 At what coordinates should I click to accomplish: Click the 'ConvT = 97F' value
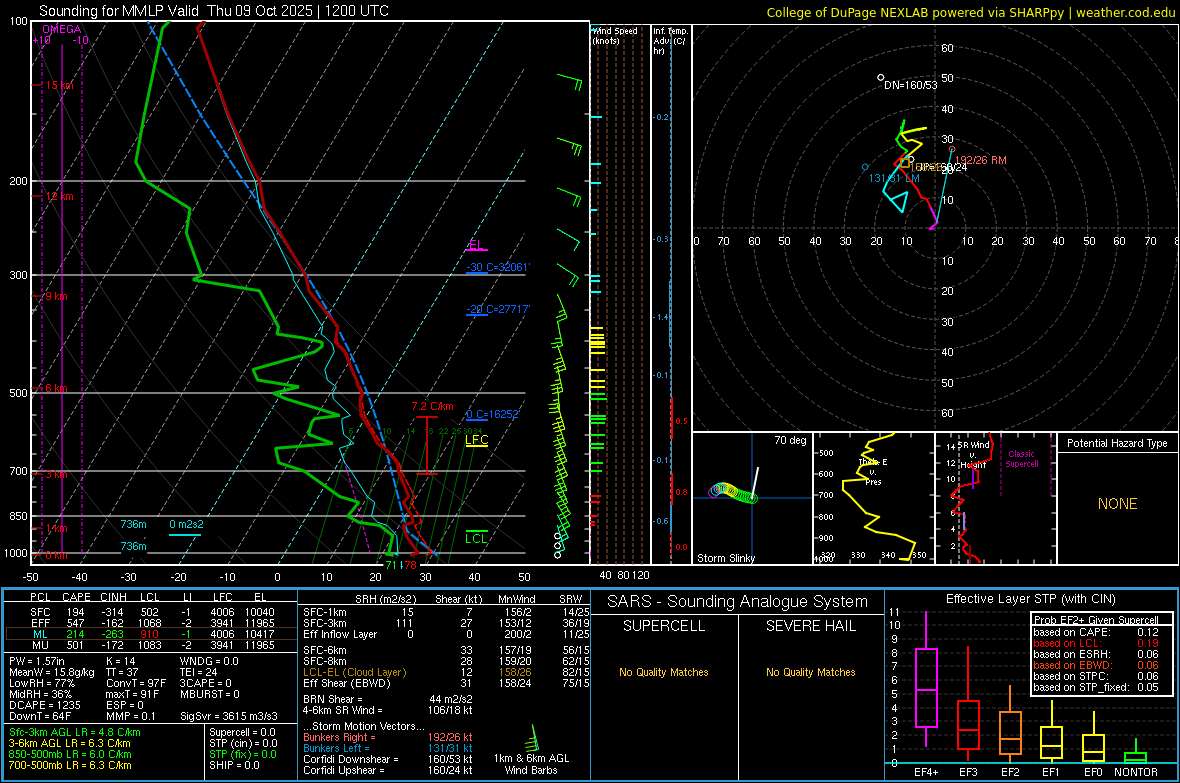click(x=135, y=683)
